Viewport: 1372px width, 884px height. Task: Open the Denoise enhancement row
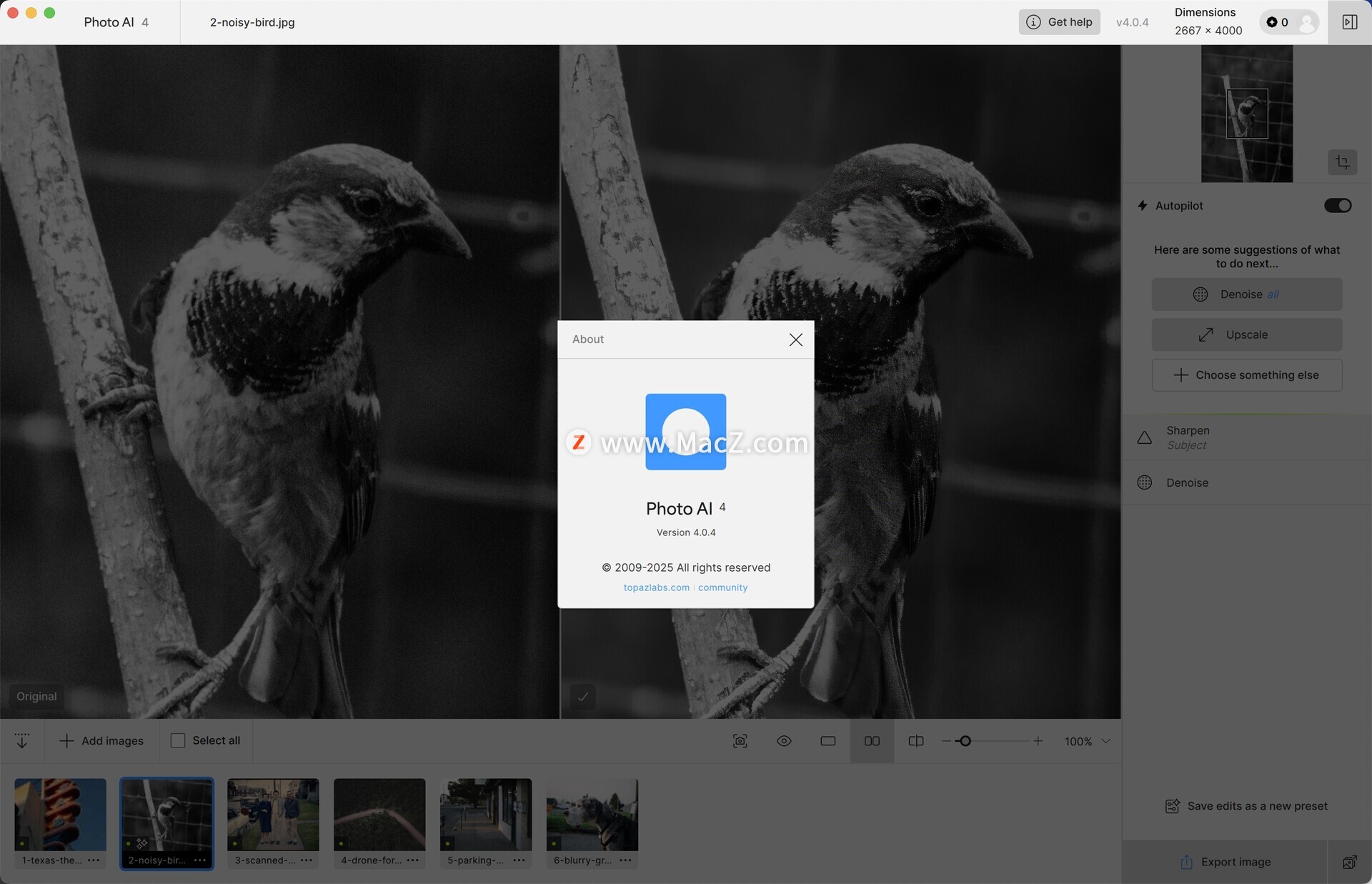pyautogui.click(x=1246, y=482)
